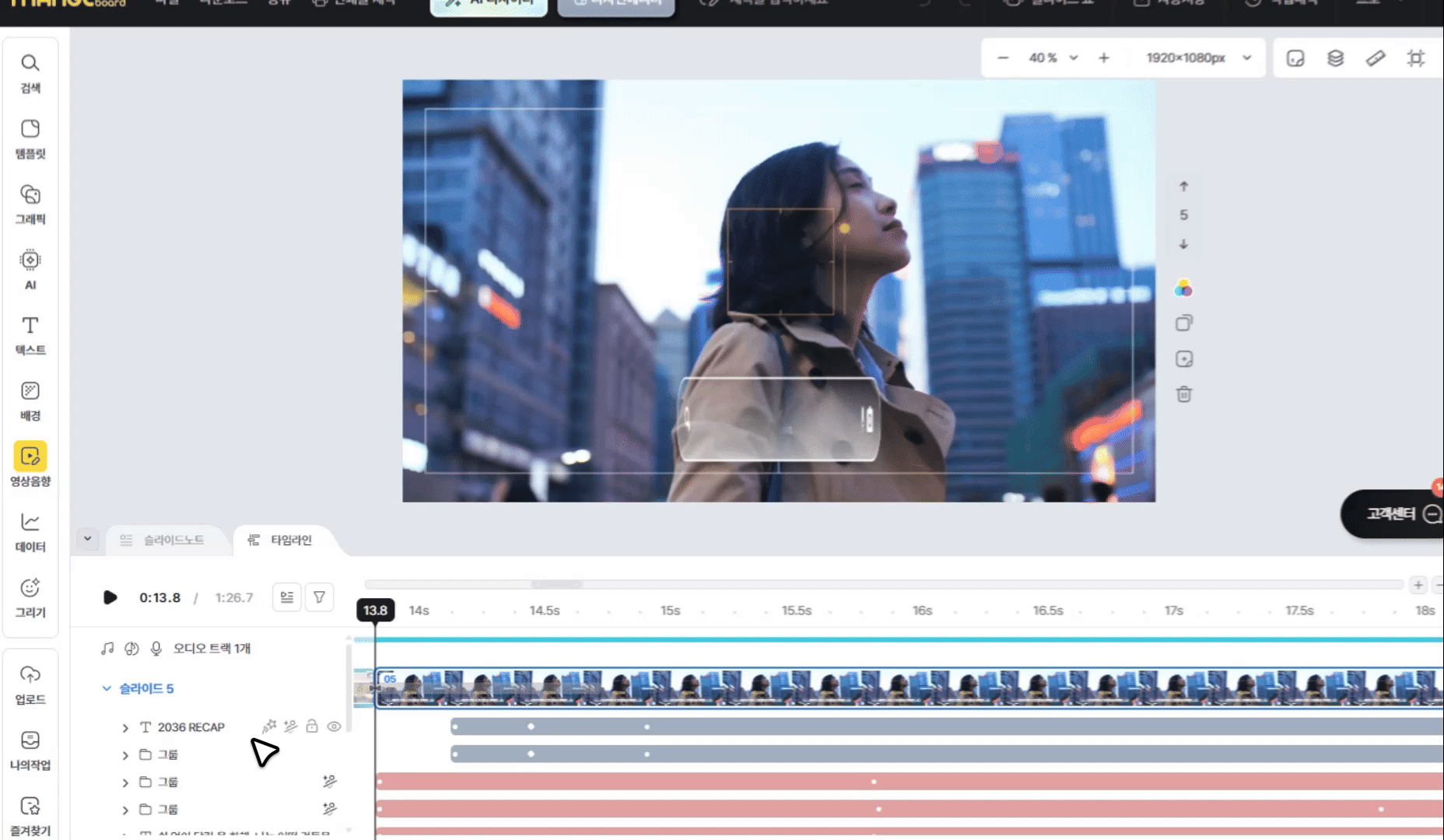Viewport: 1444px width, 840px height.
Task: Select the 텍스트 text tool
Action: coord(30,334)
